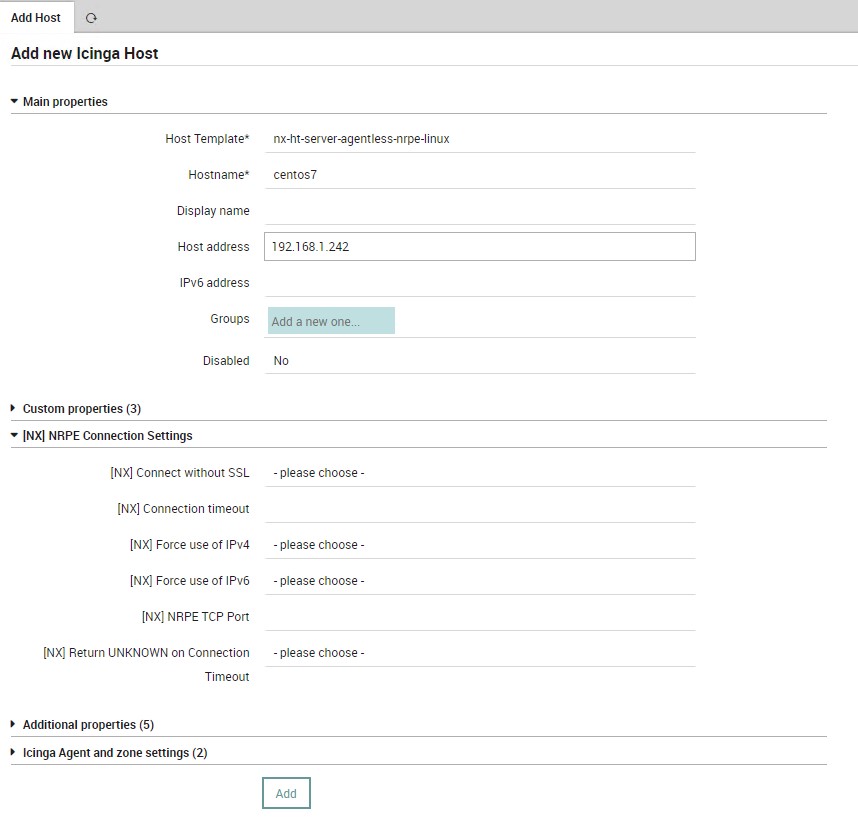Open Force use of IPv4 dropdown
This screenshot has height=825, width=858.
(480, 545)
